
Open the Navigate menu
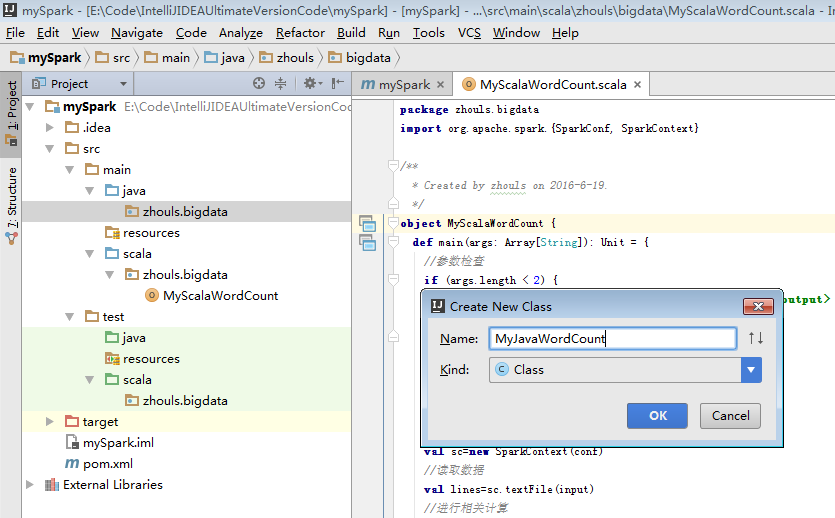click(137, 33)
